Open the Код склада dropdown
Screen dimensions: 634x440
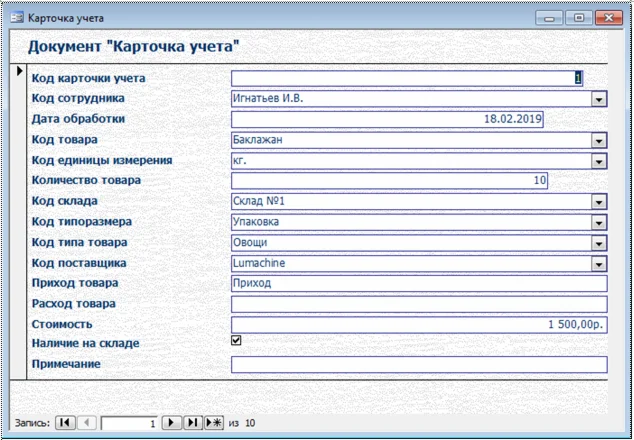599,202
